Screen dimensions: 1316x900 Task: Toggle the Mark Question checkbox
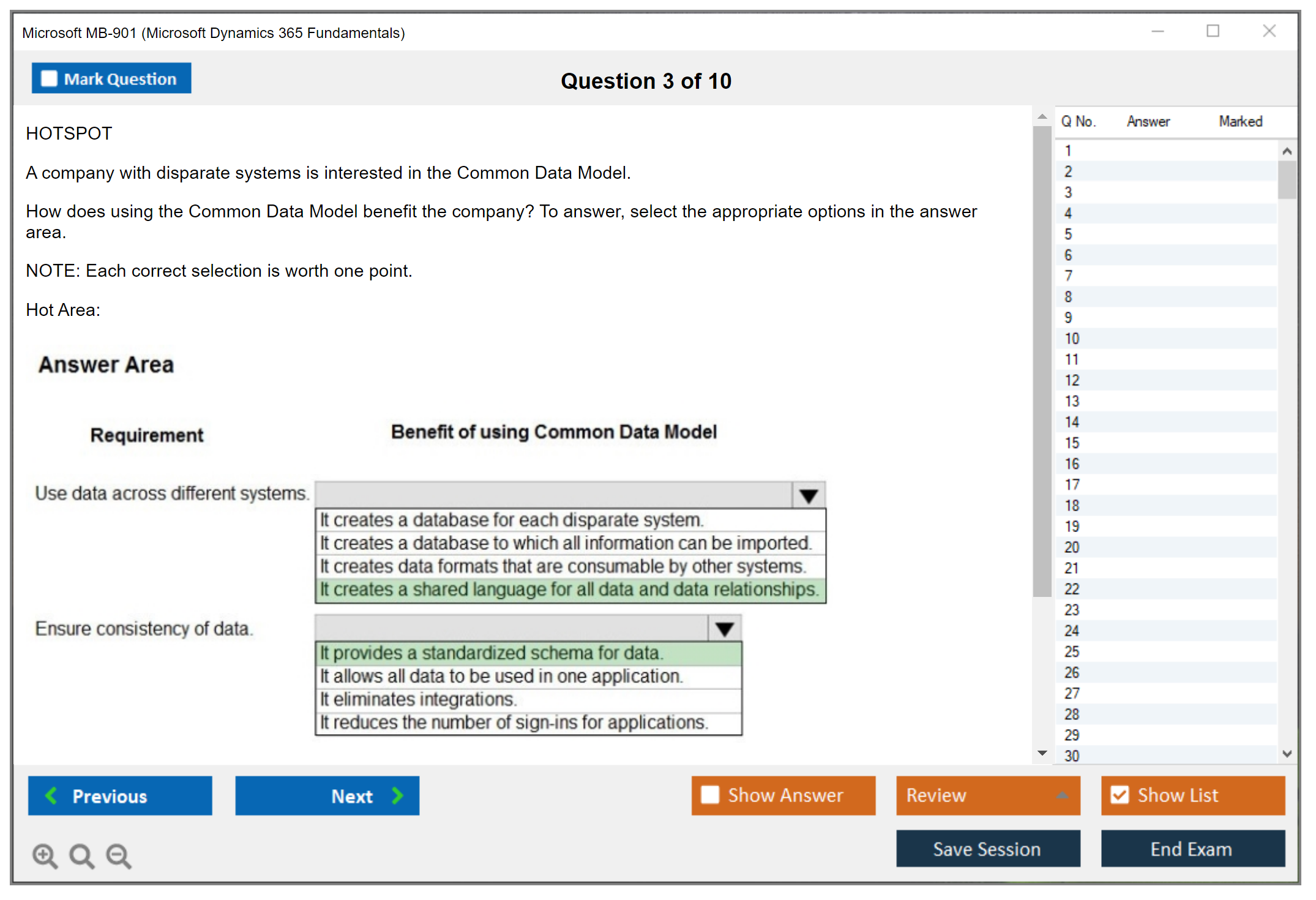[x=49, y=78]
